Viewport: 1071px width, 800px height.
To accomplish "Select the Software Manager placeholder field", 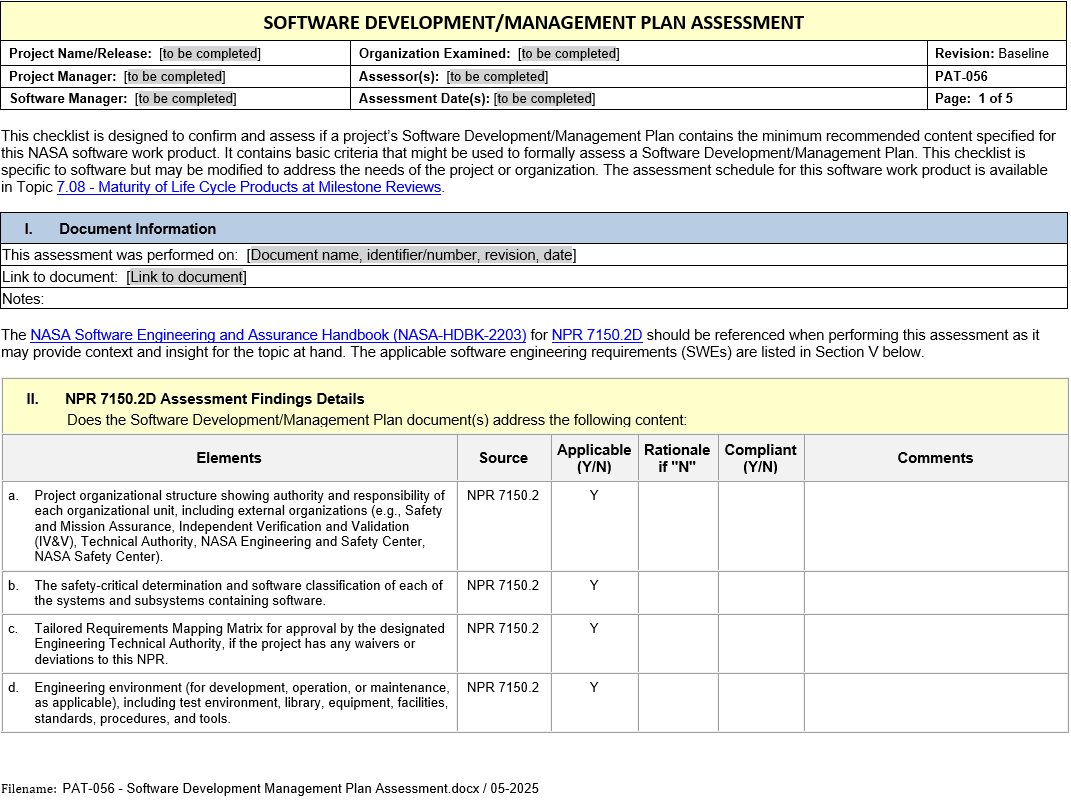I will [186, 98].
